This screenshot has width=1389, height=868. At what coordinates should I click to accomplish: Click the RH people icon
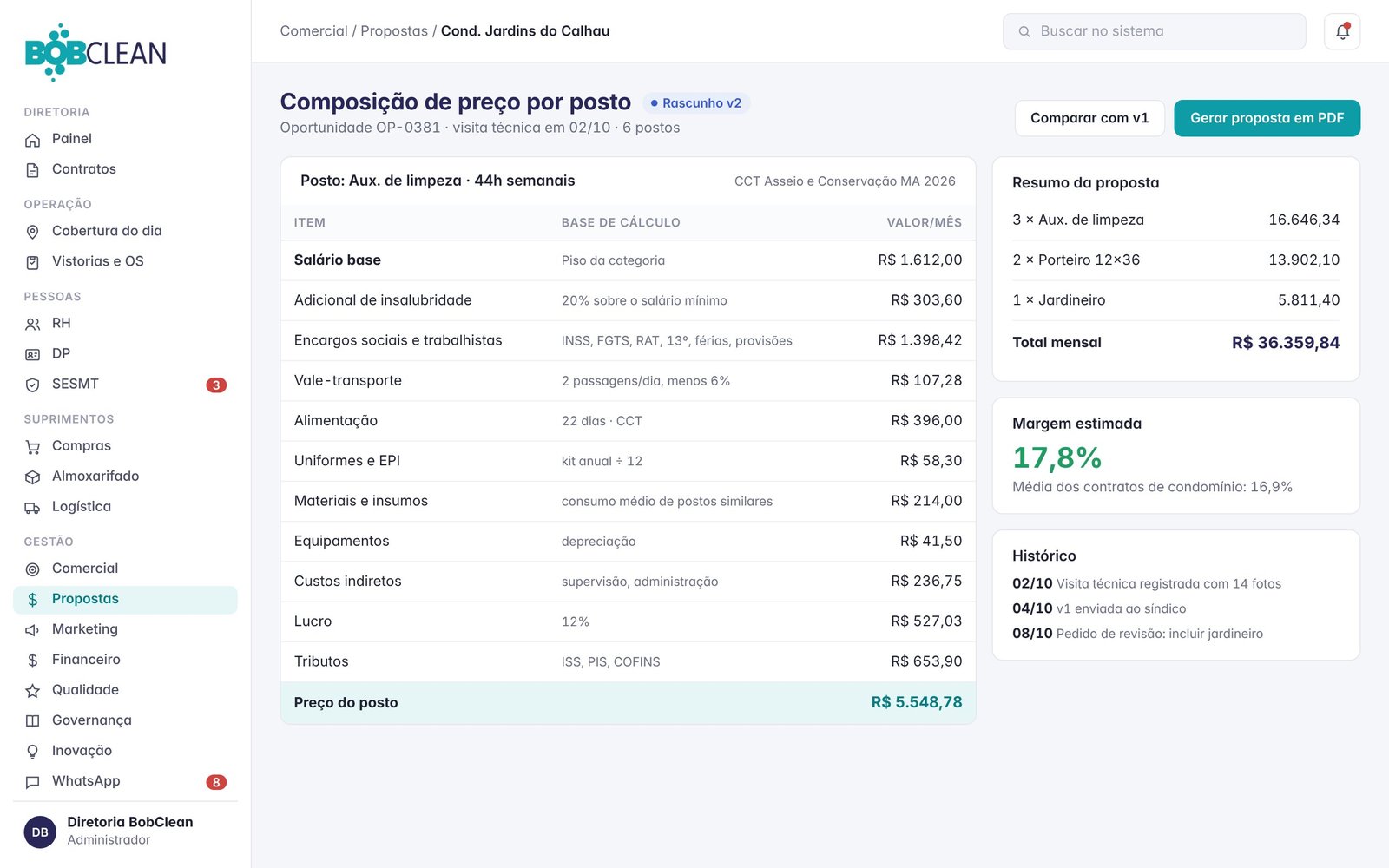pyautogui.click(x=32, y=324)
